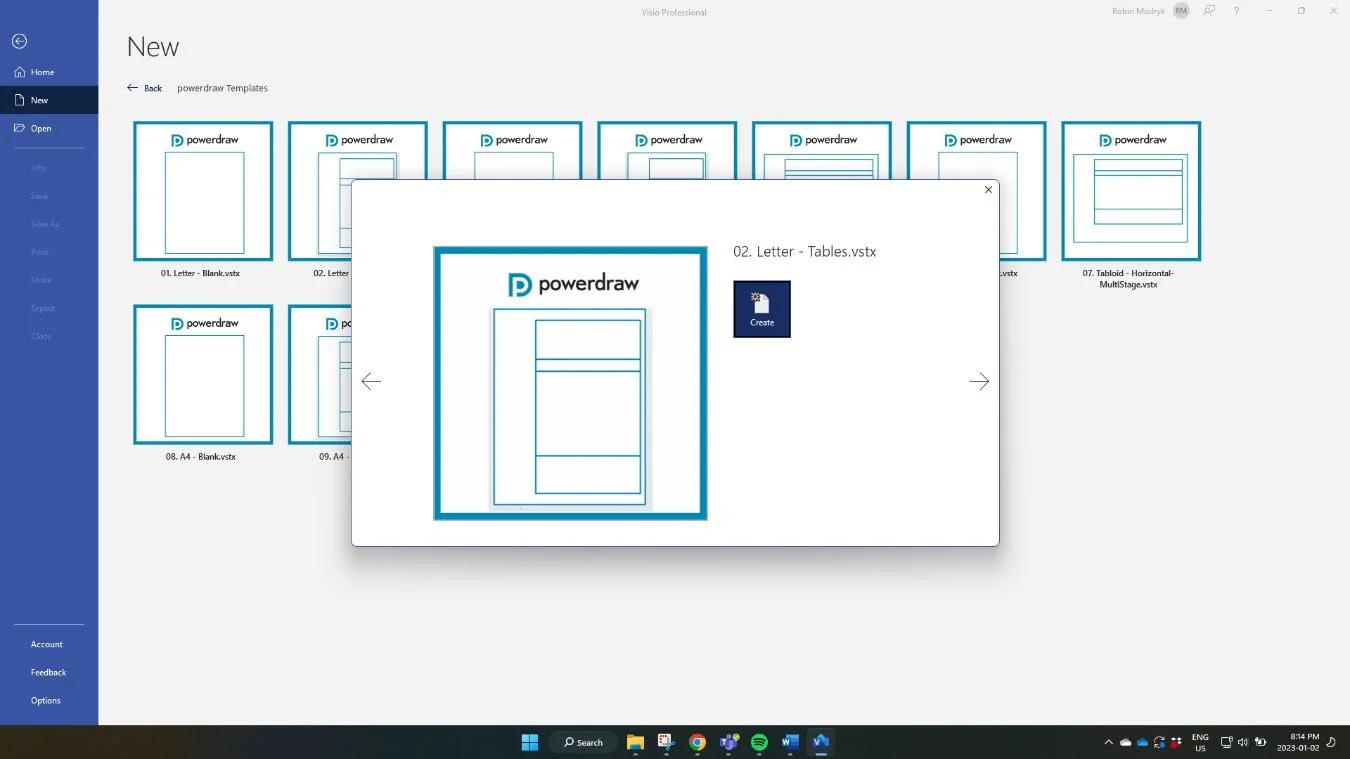The width and height of the screenshot is (1350, 759).
Task: Expand the hidden icons in the system tray
Action: tap(1108, 743)
